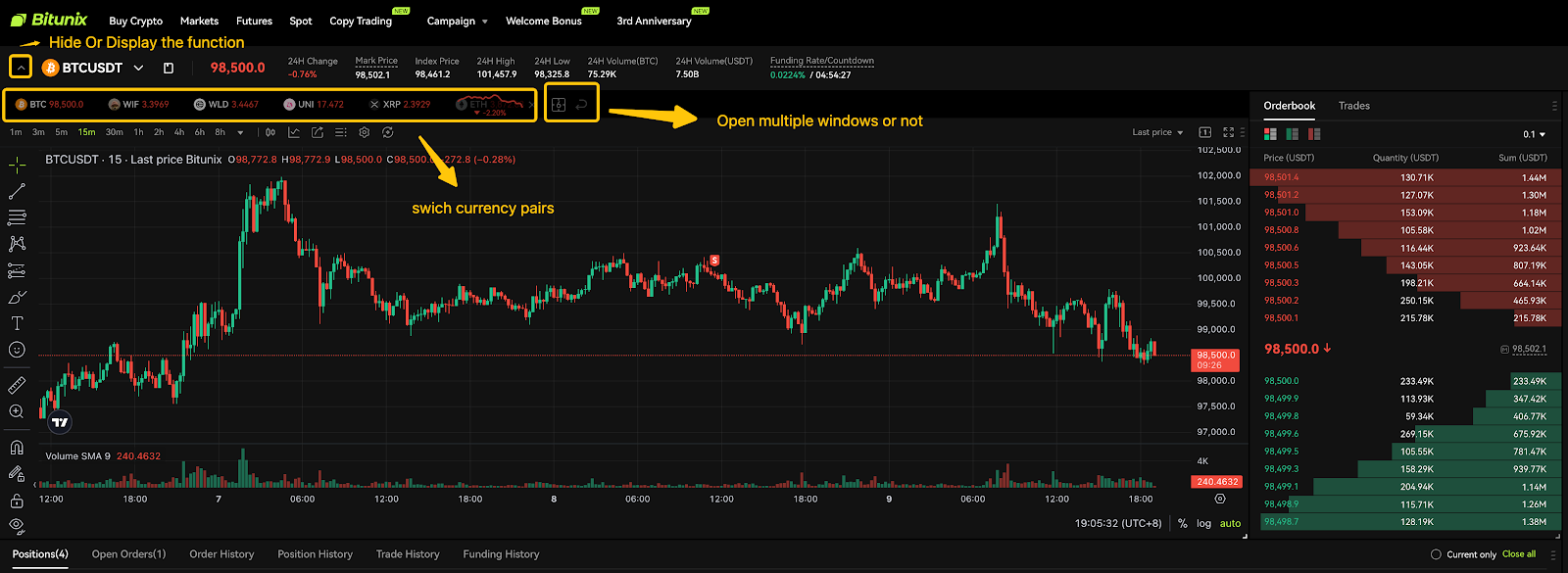Open the Funding History tab
The image size is (1568, 573).
point(501,554)
